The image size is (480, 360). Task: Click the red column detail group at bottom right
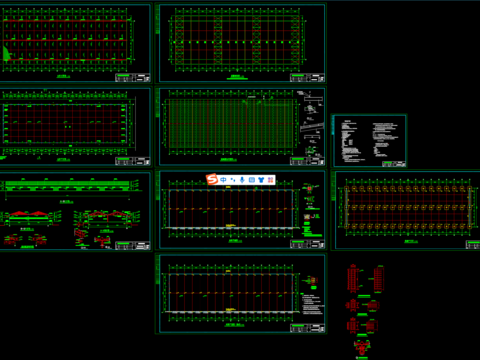point(365,311)
